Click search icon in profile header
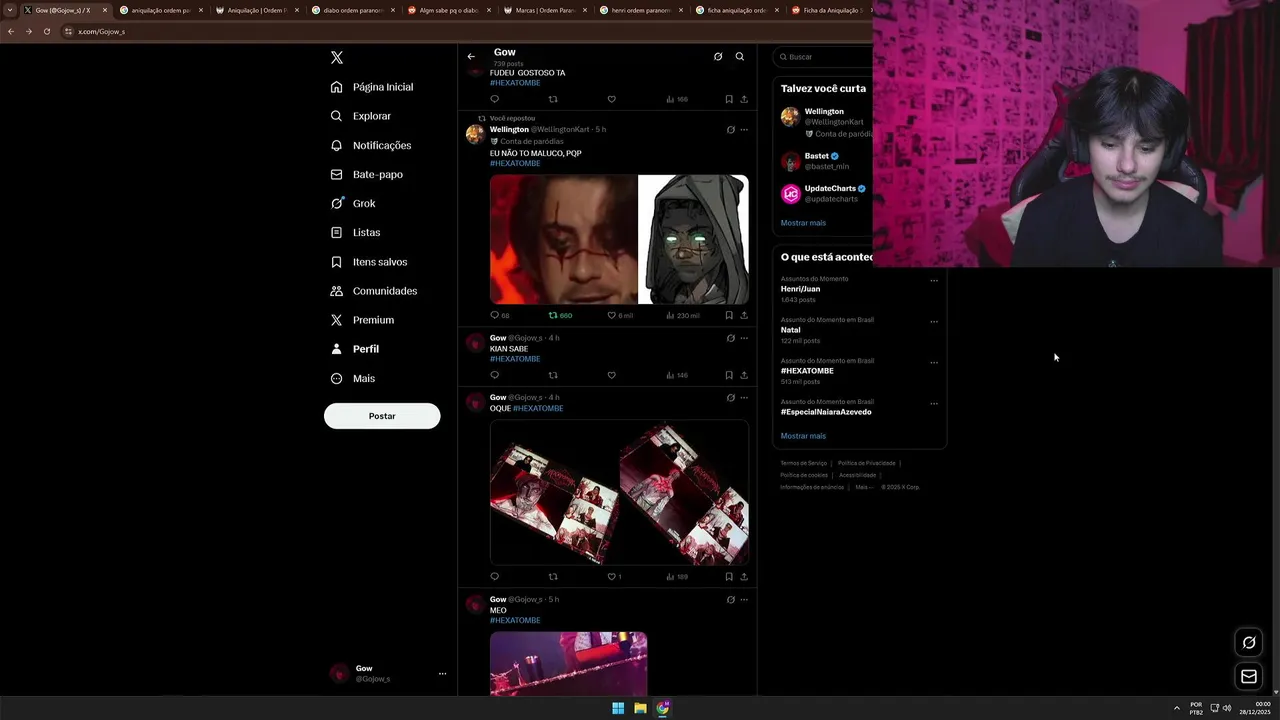The height and width of the screenshot is (720, 1280). pyautogui.click(x=740, y=56)
